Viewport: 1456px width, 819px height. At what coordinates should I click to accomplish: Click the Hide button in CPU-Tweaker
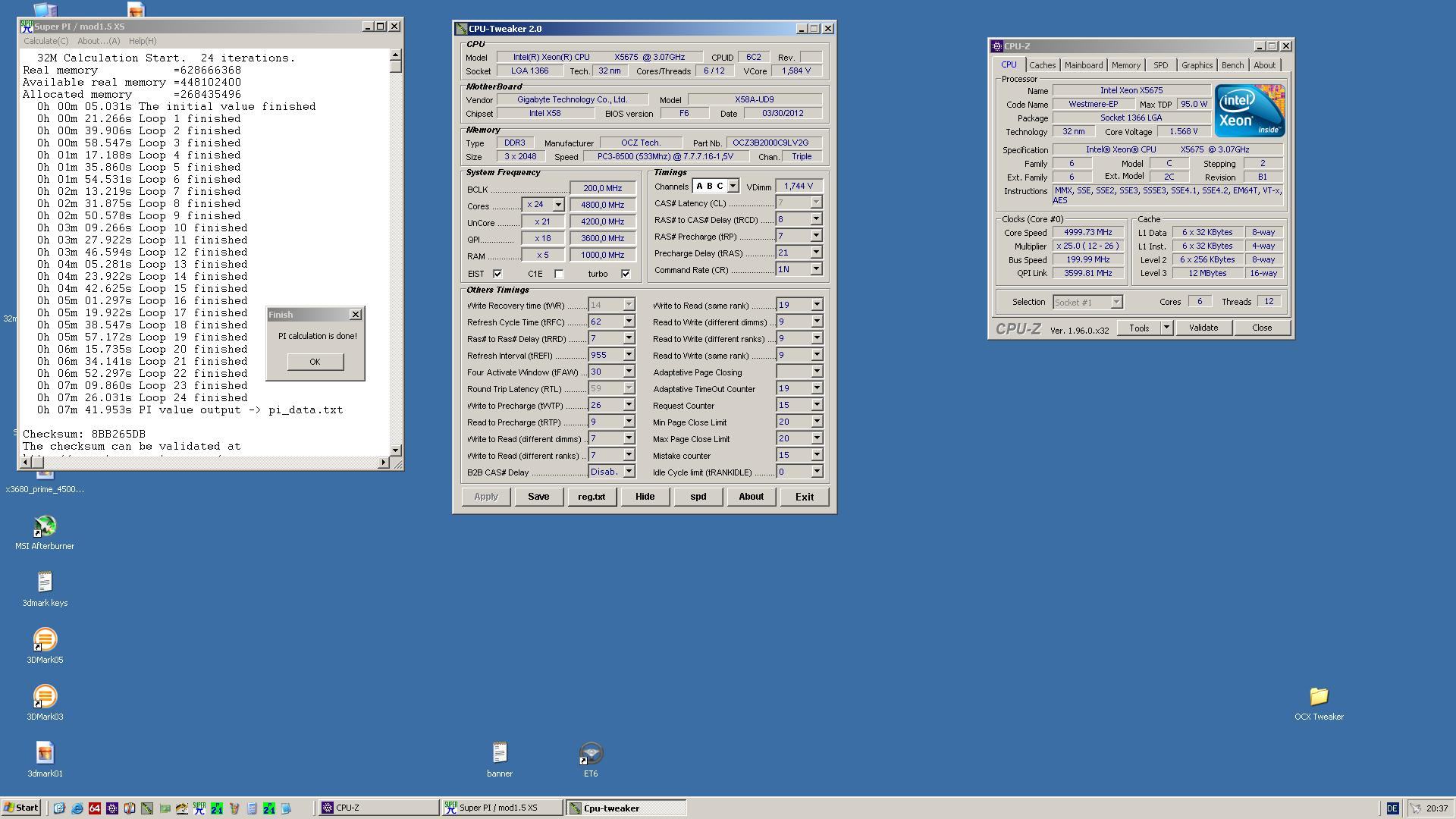645,497
